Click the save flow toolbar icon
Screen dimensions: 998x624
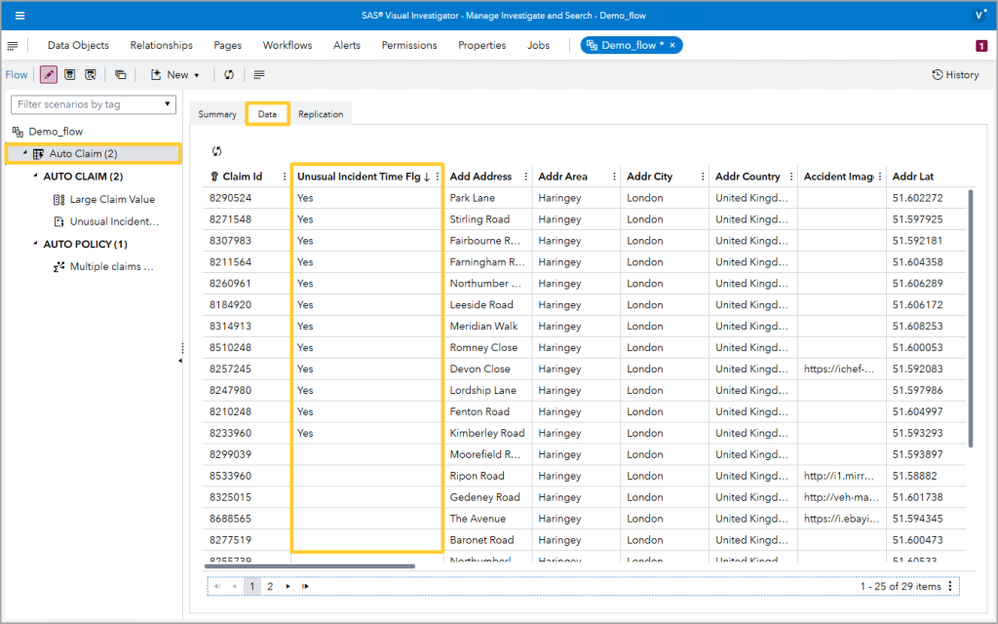[x=70, y=74]
